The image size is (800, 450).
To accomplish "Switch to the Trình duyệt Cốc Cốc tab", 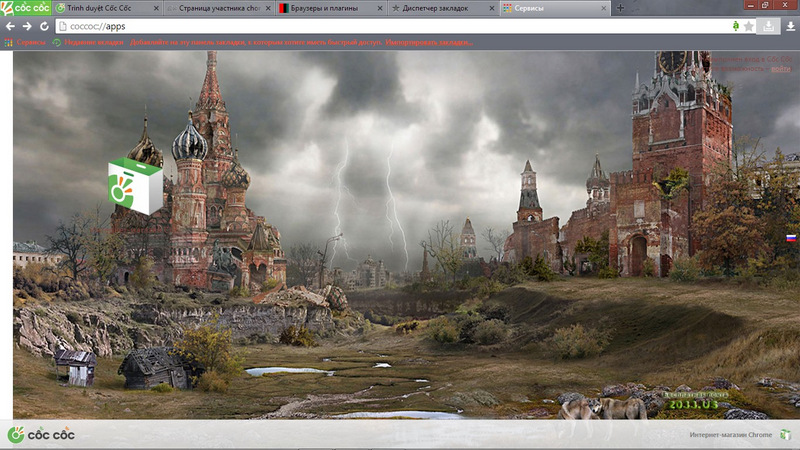I will pos(107,8).
